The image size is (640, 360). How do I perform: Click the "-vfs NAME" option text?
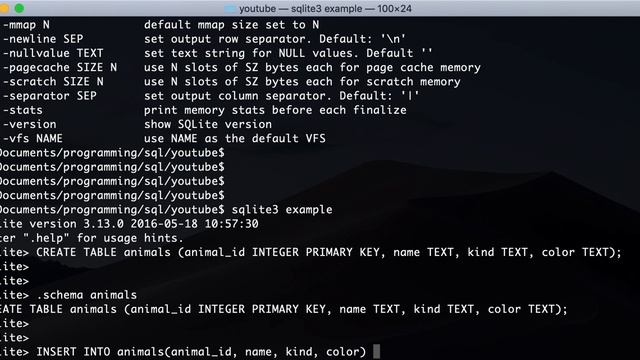33,138
